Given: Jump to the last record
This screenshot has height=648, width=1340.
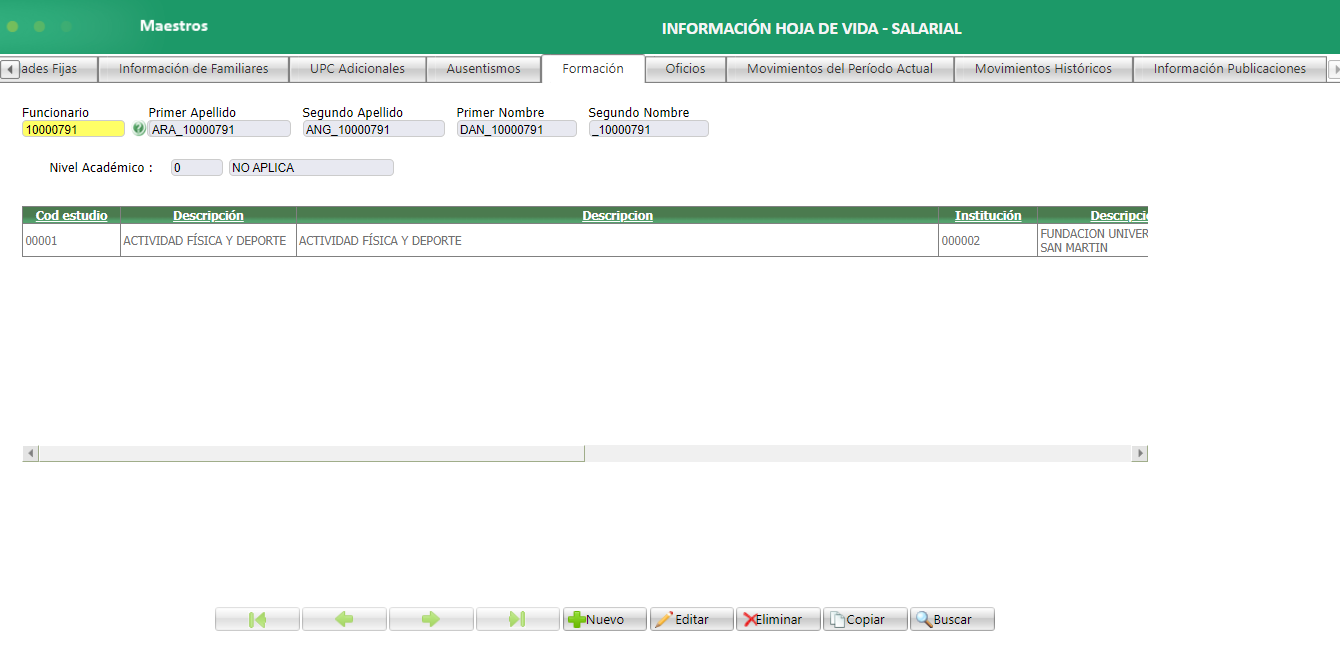Looking at the screenshot, I should 517,618.
